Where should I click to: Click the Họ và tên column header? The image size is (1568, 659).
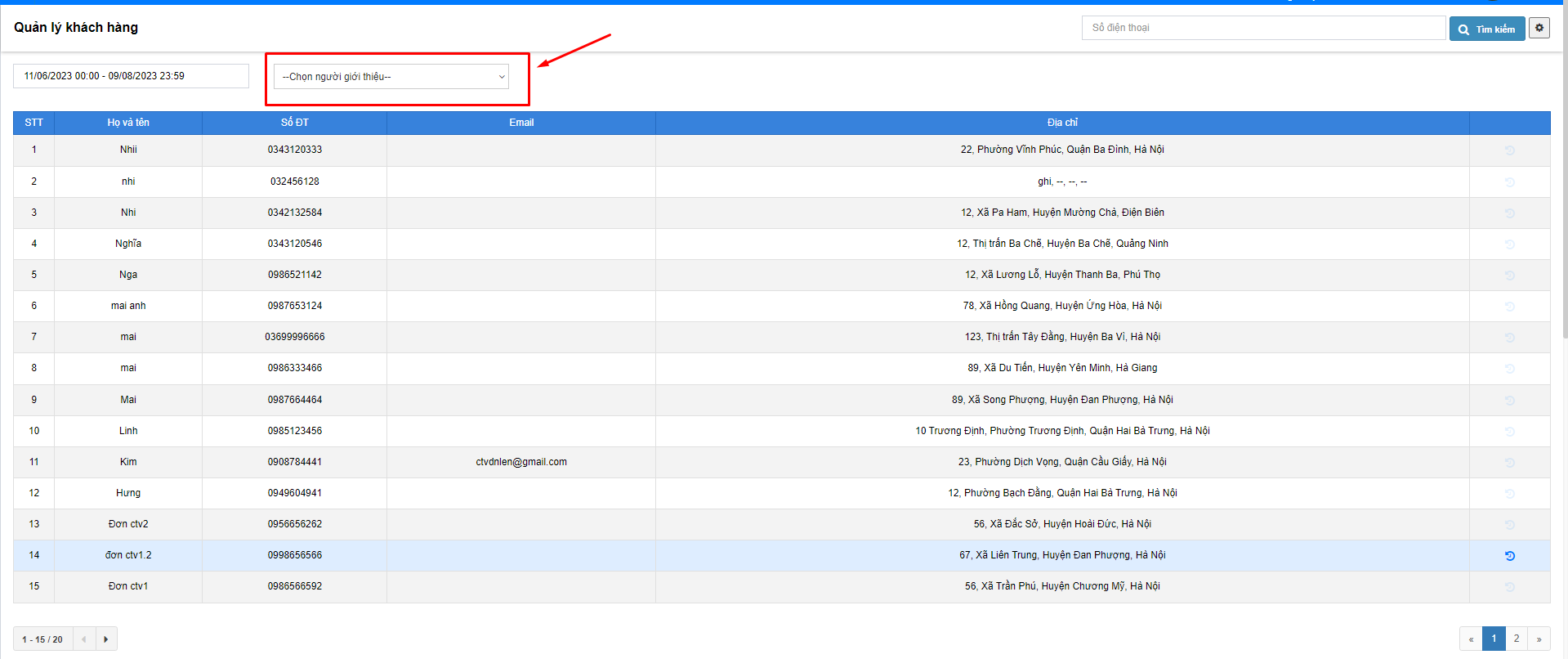point(128,123)
